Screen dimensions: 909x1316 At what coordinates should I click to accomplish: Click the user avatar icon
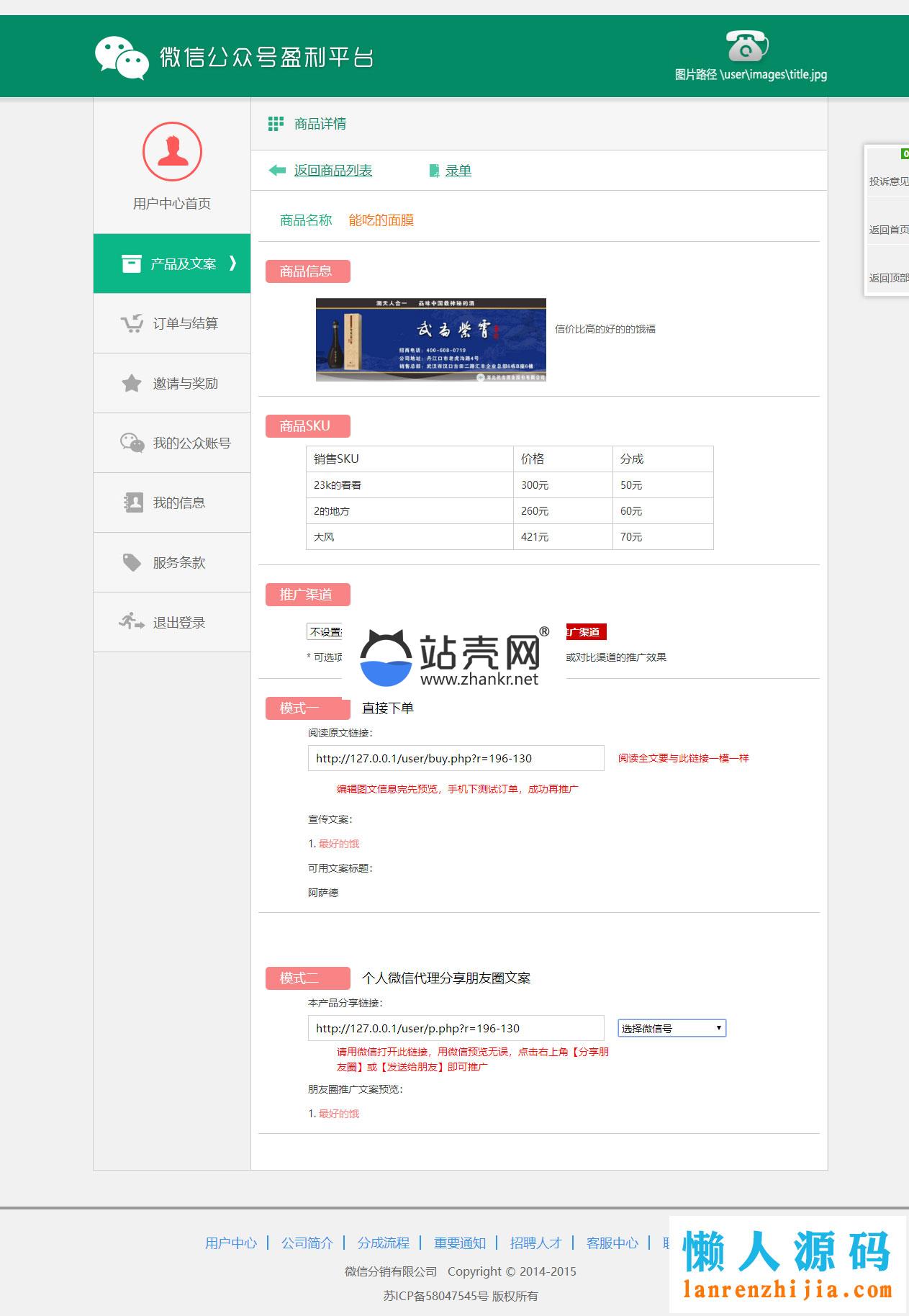click(172, 151)
